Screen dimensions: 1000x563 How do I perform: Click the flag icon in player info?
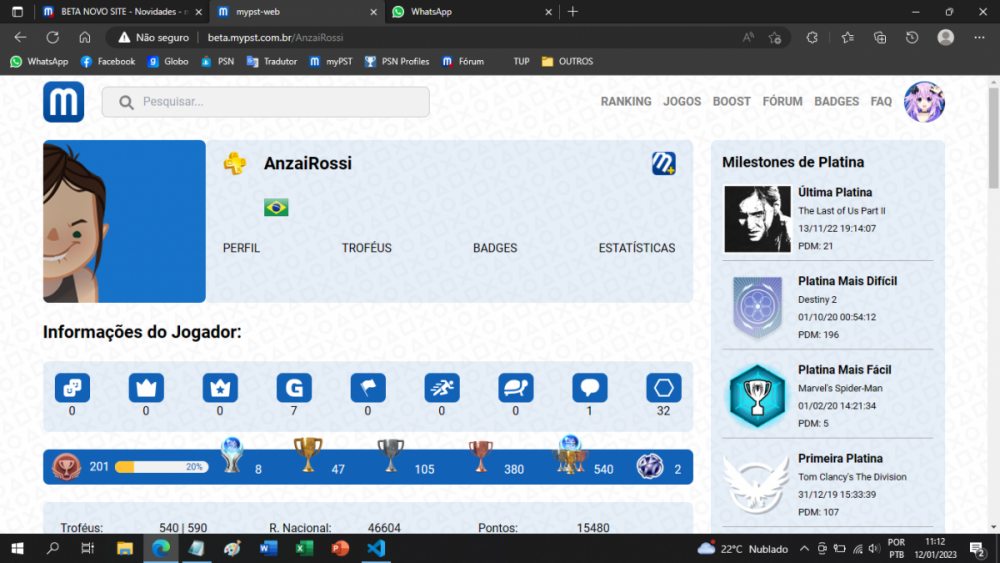click(368, 388)
